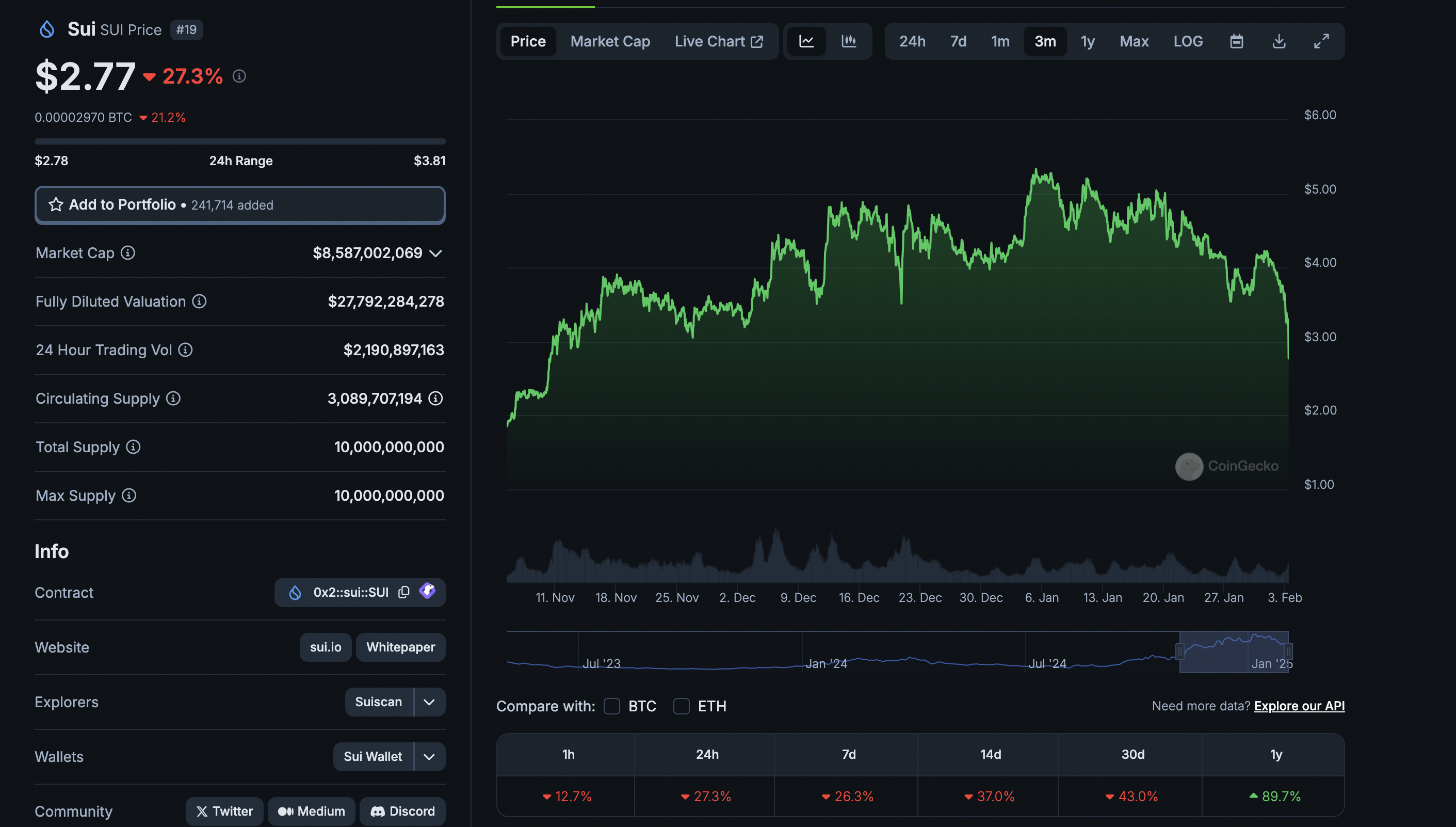Show Total Supply info icon
Viewport: 1456px width, 827px height.
(134, 447)
